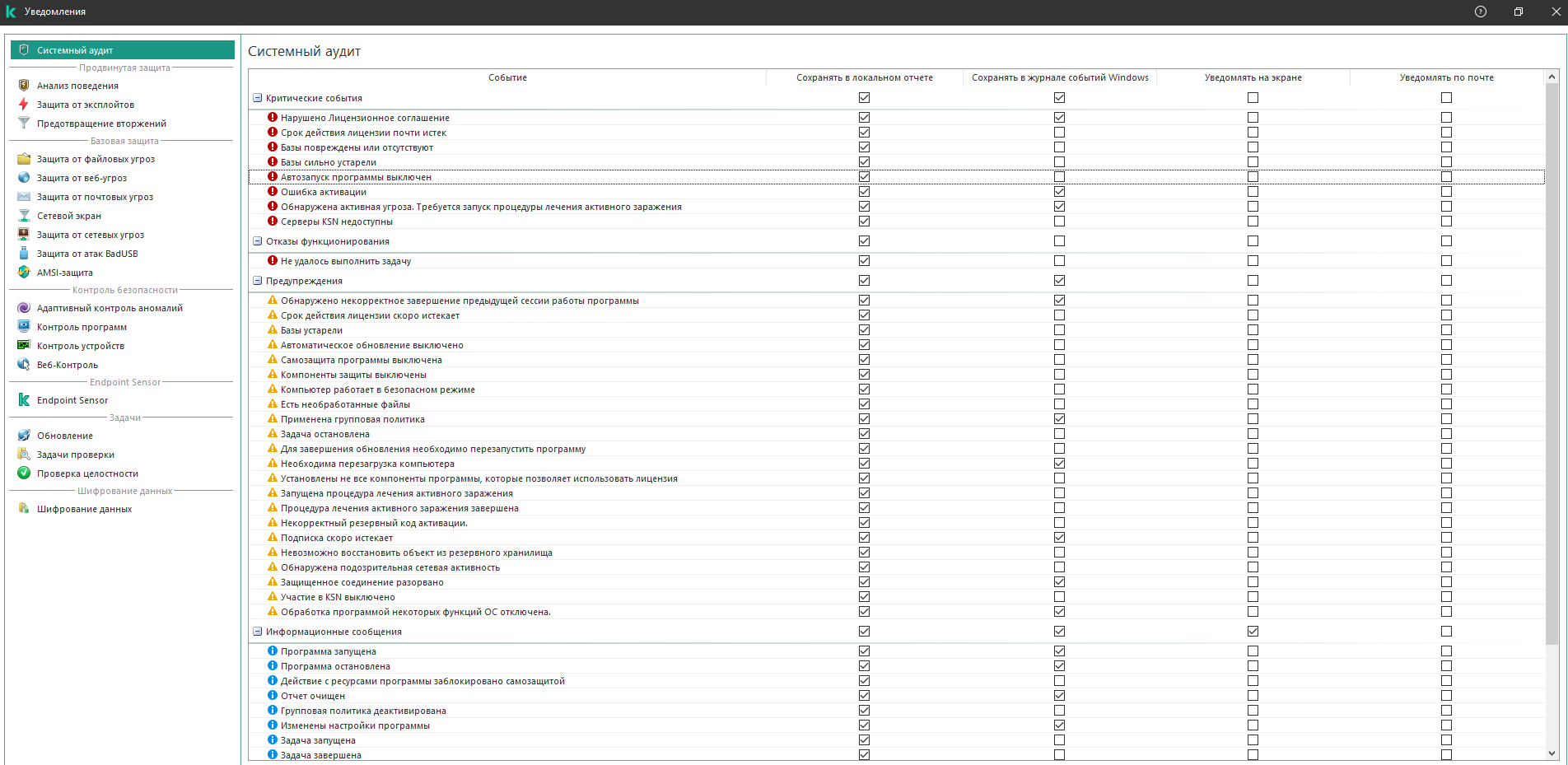Viewport: 1568px width, 765px height.
Task: Select the Отчет очищен event row
Action: (896, 696)
